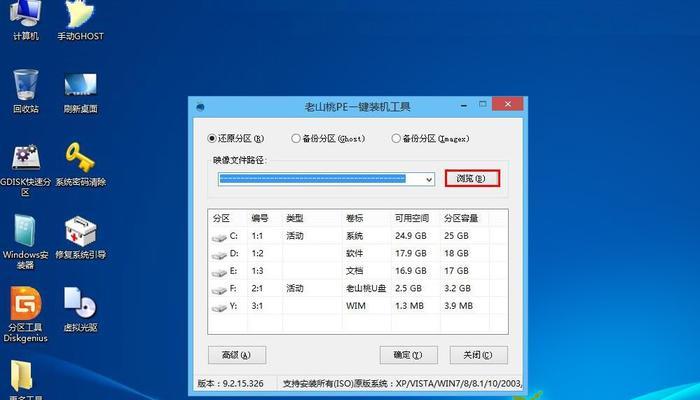This screenshot has width=700, height=400.
Task: Expand the 映像文件路径 dropdown arrow
Action: click(x=429, y=179)
